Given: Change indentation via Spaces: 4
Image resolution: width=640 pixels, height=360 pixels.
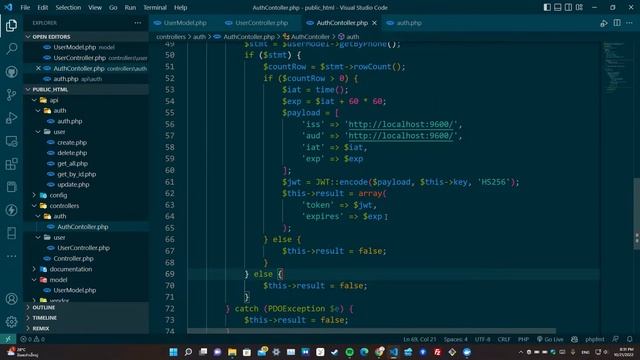Looking at the screenshot, I should (x=456, y=339).
